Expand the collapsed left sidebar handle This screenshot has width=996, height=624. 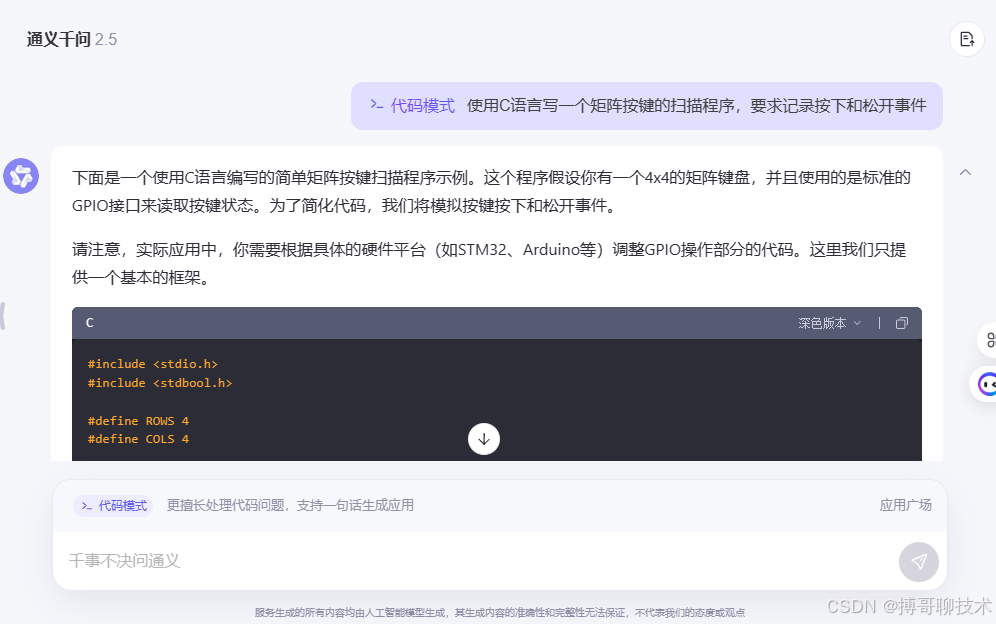3,316
